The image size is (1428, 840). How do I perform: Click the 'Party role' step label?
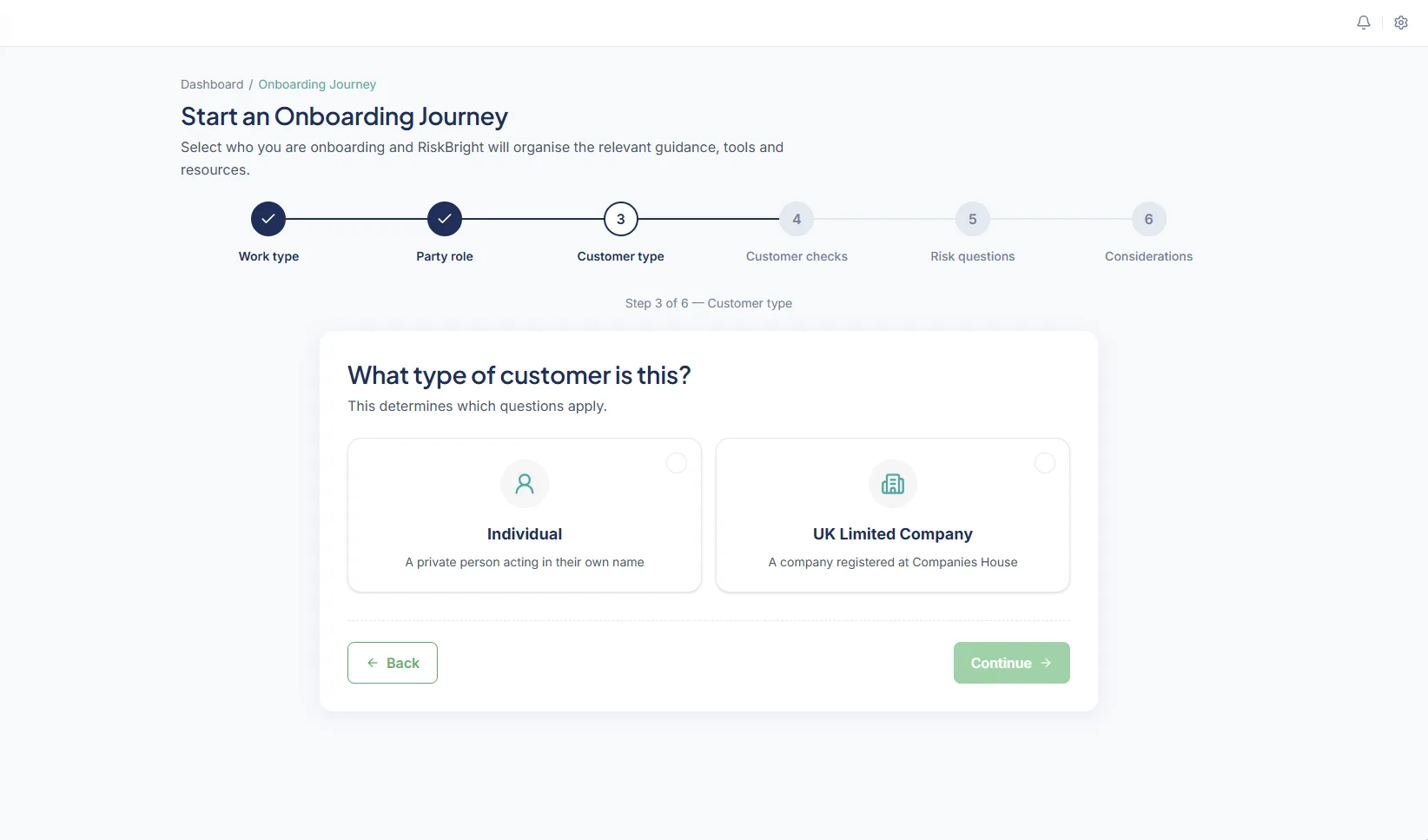pos(445,256)
